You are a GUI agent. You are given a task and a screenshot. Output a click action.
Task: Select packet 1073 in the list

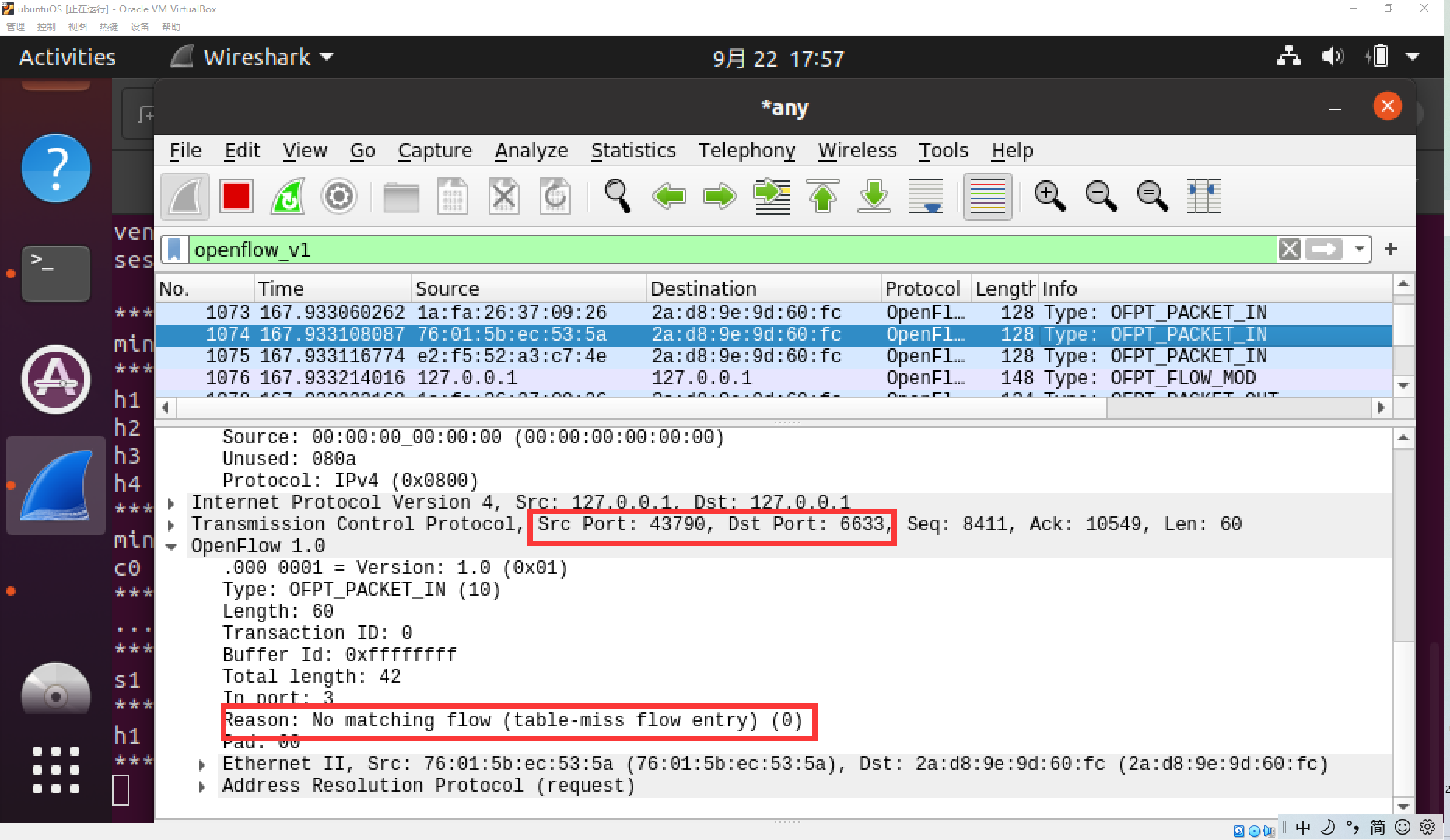tap(773, 313)
